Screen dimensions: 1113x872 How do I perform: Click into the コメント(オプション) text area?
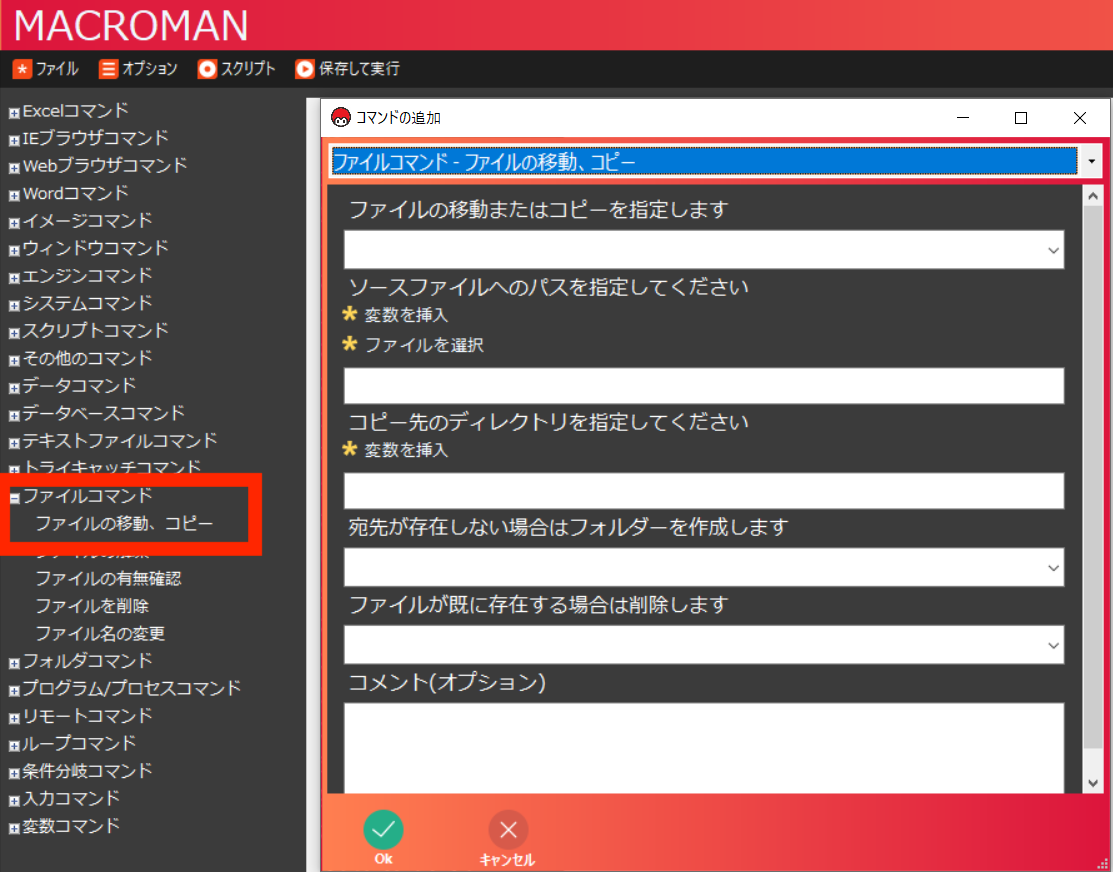click(704, 748)
